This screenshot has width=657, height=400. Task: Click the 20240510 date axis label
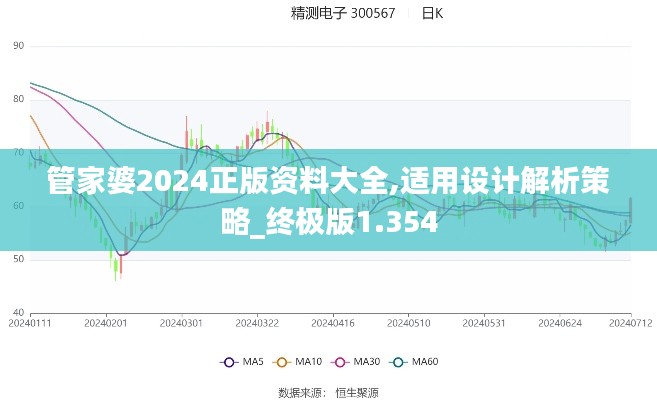pos(409,323)
